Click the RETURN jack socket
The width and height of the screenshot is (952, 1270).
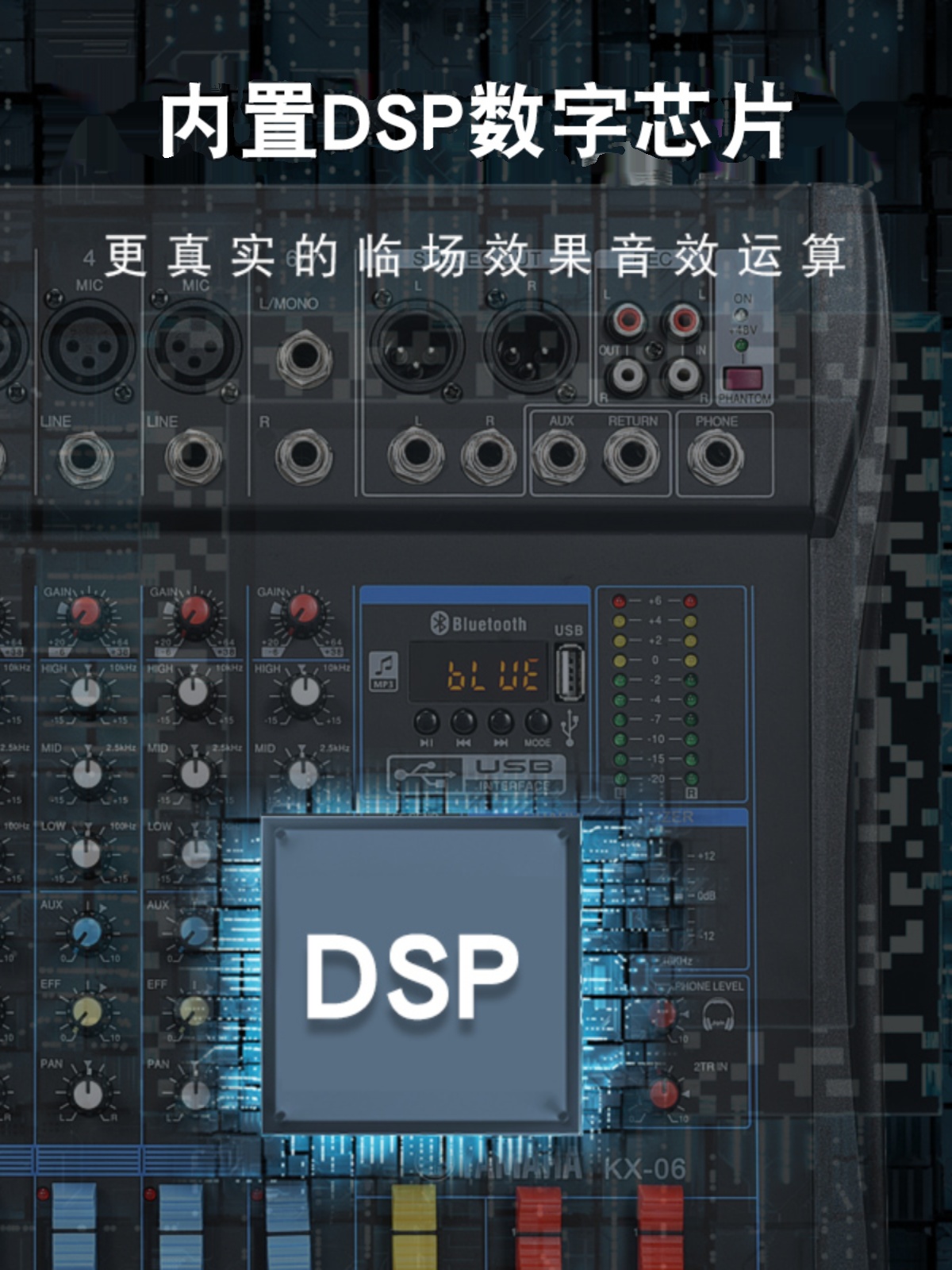coord(631,456)
